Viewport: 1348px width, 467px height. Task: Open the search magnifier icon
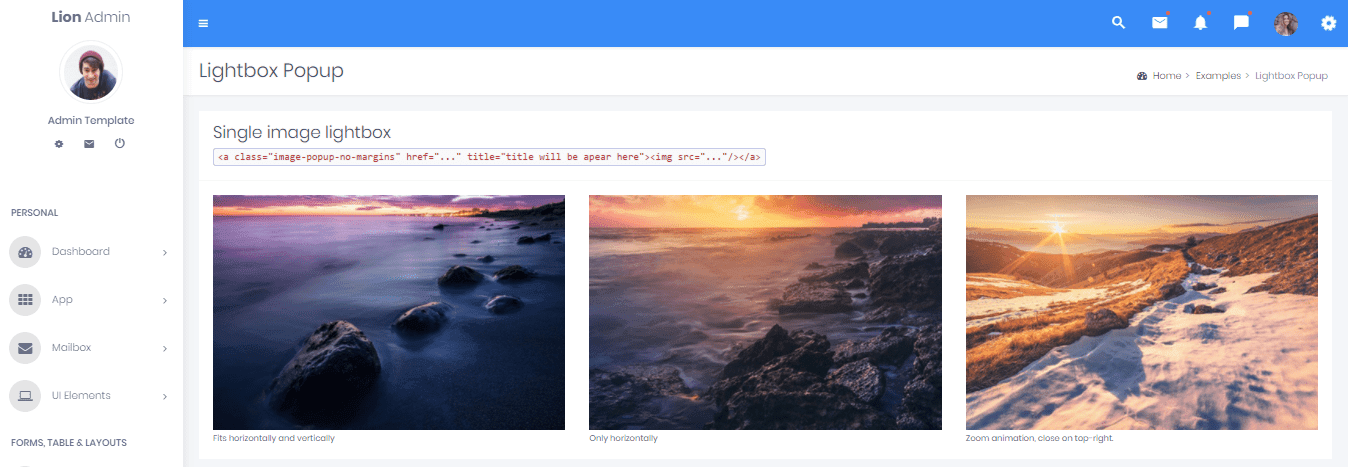pyautogui.click(x=1119, y=23)
